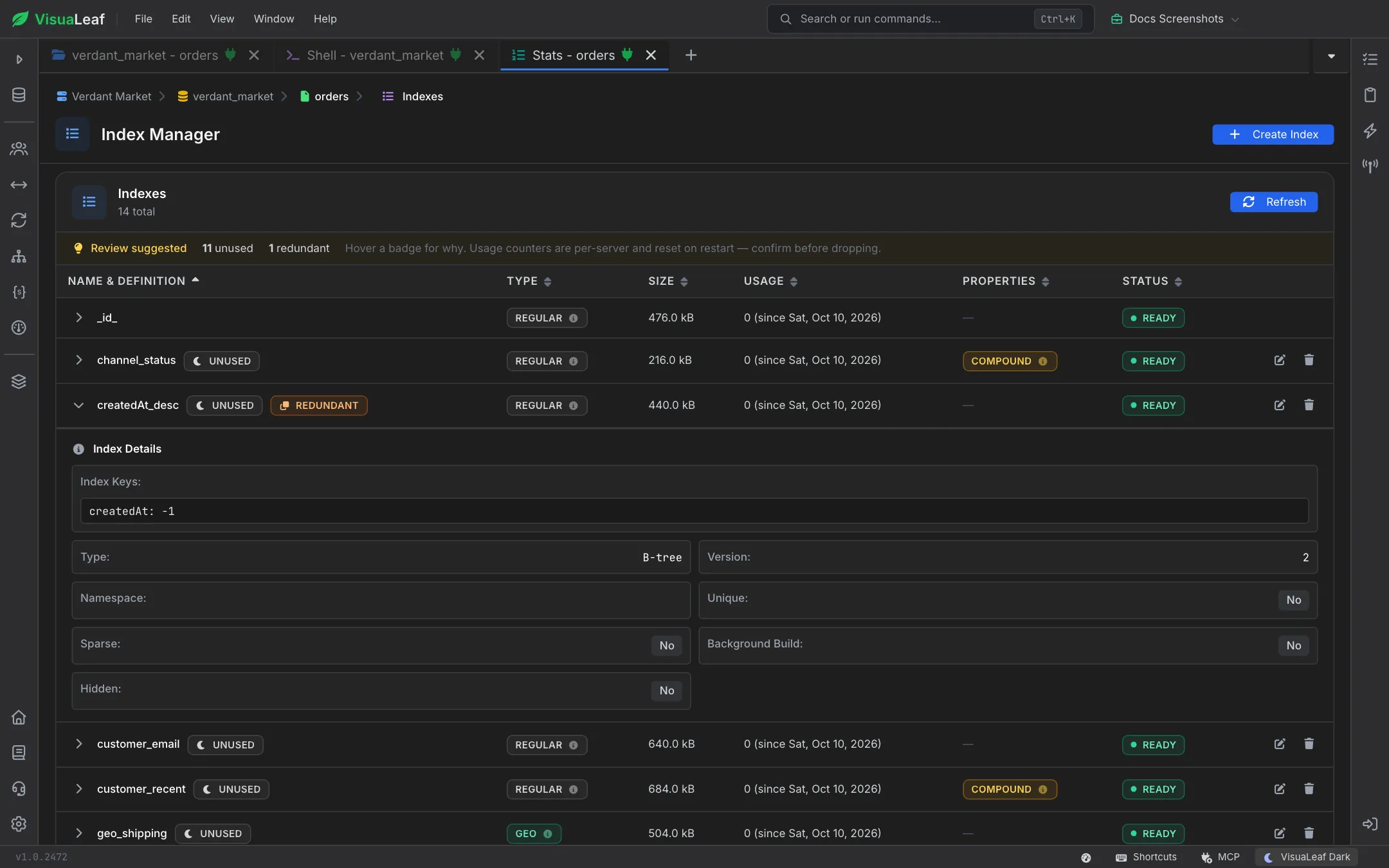
Task: Click info icon on _id_ REGULAR badge
Action: tap(573, 318)
